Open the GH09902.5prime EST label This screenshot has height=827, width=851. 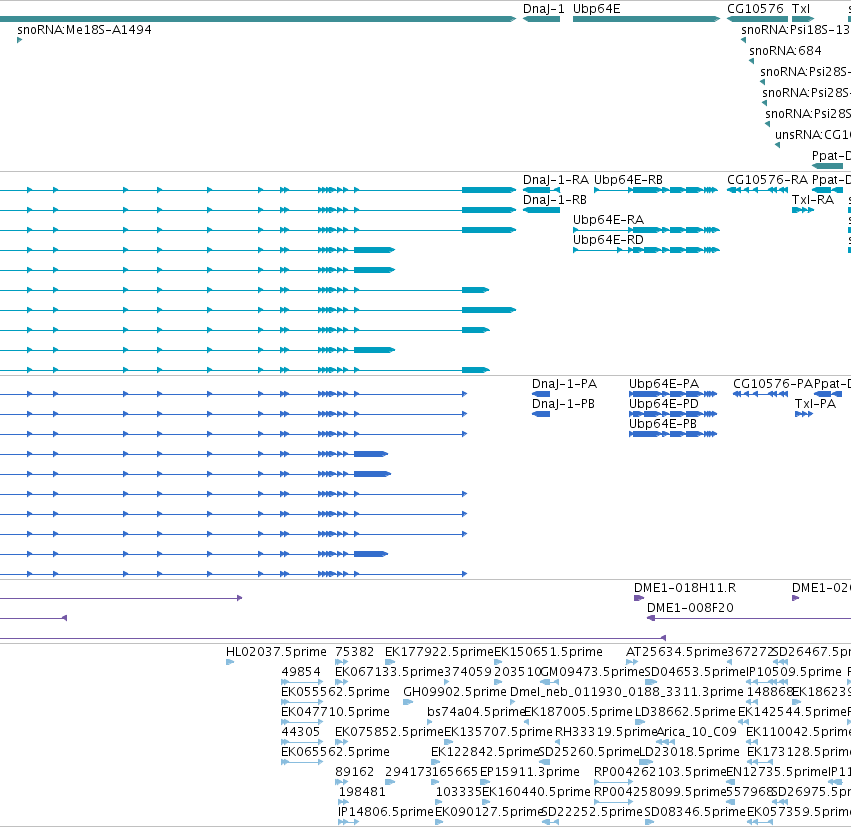click(455, 692)
